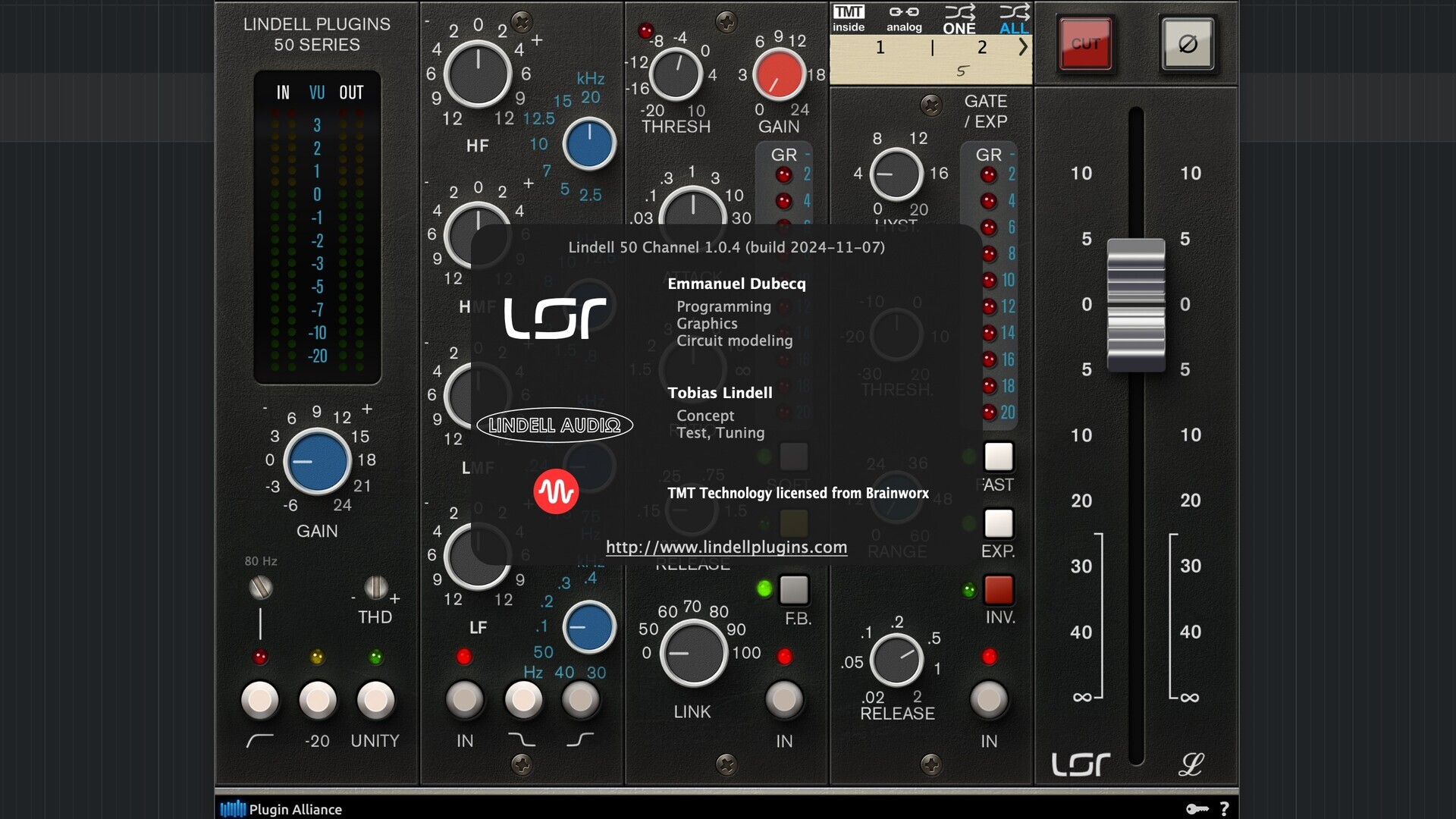Screen dimensions: 1456x819
Task: Click the LSR logo in about dialog
Action: tap(555, 318)
